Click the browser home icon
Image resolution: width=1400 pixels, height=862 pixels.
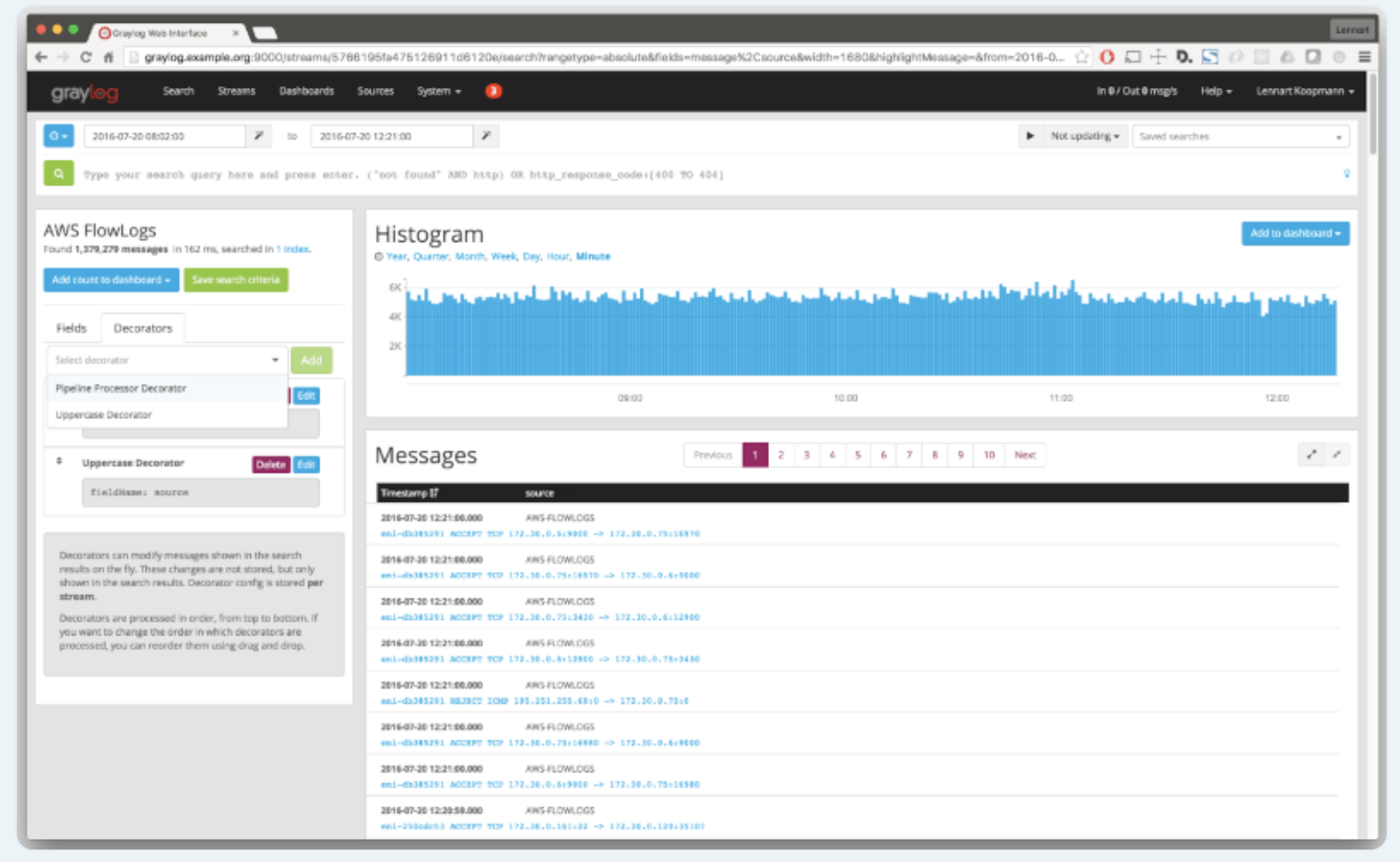(x=108, y=57)
